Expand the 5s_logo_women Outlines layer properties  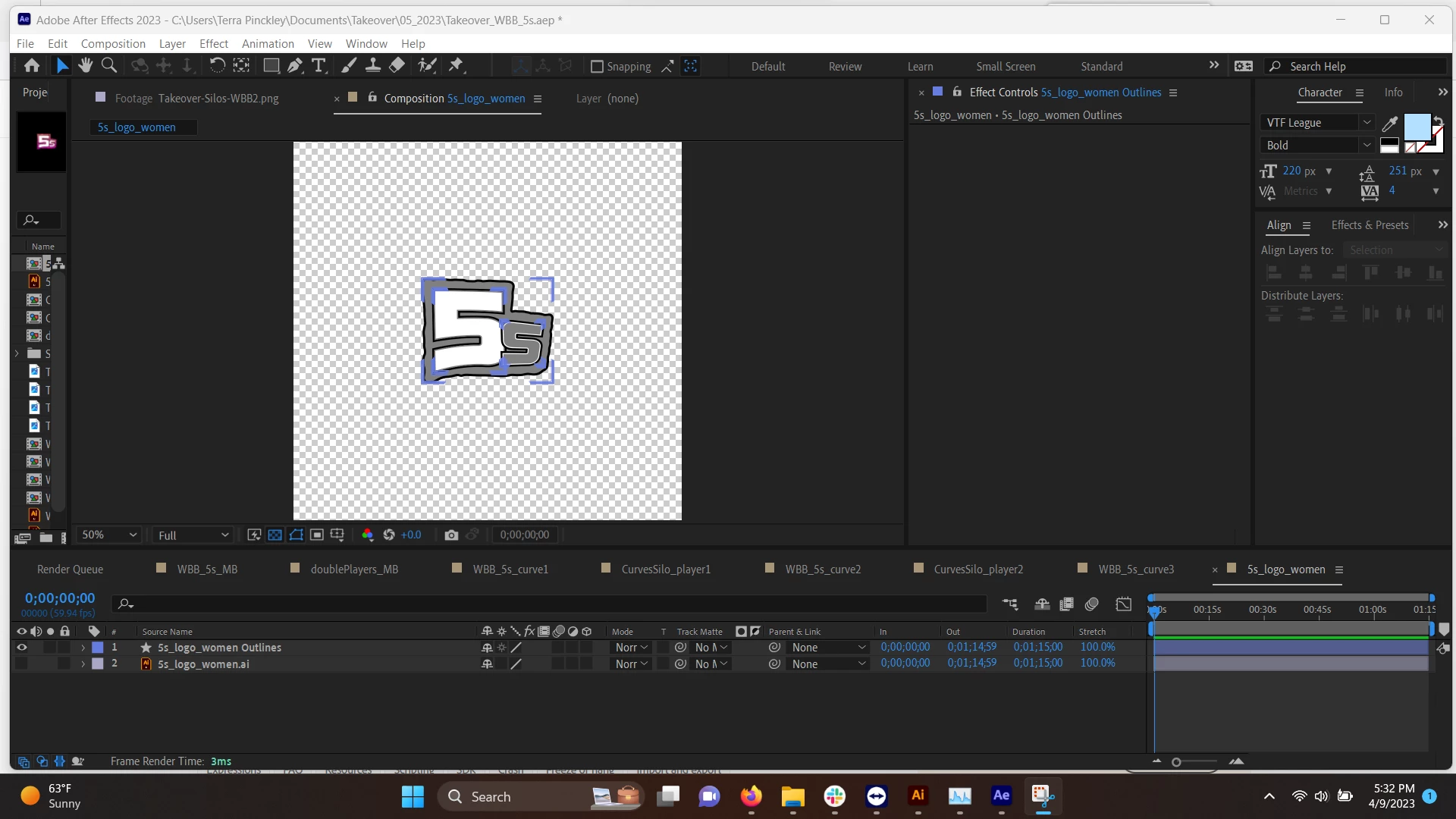[x=83, y=648]
